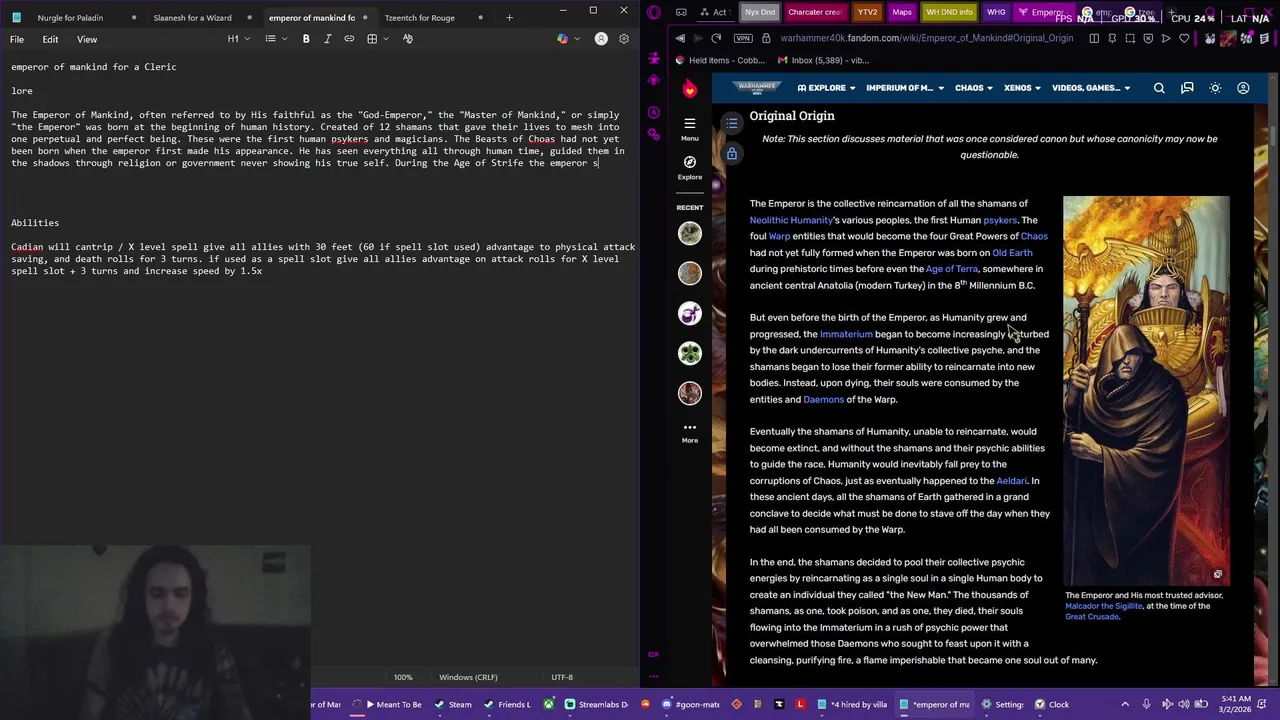Screen dimensions: 1280x720
Task: Click the 100% zoom status entry
Action: click(x=403, y=677)
